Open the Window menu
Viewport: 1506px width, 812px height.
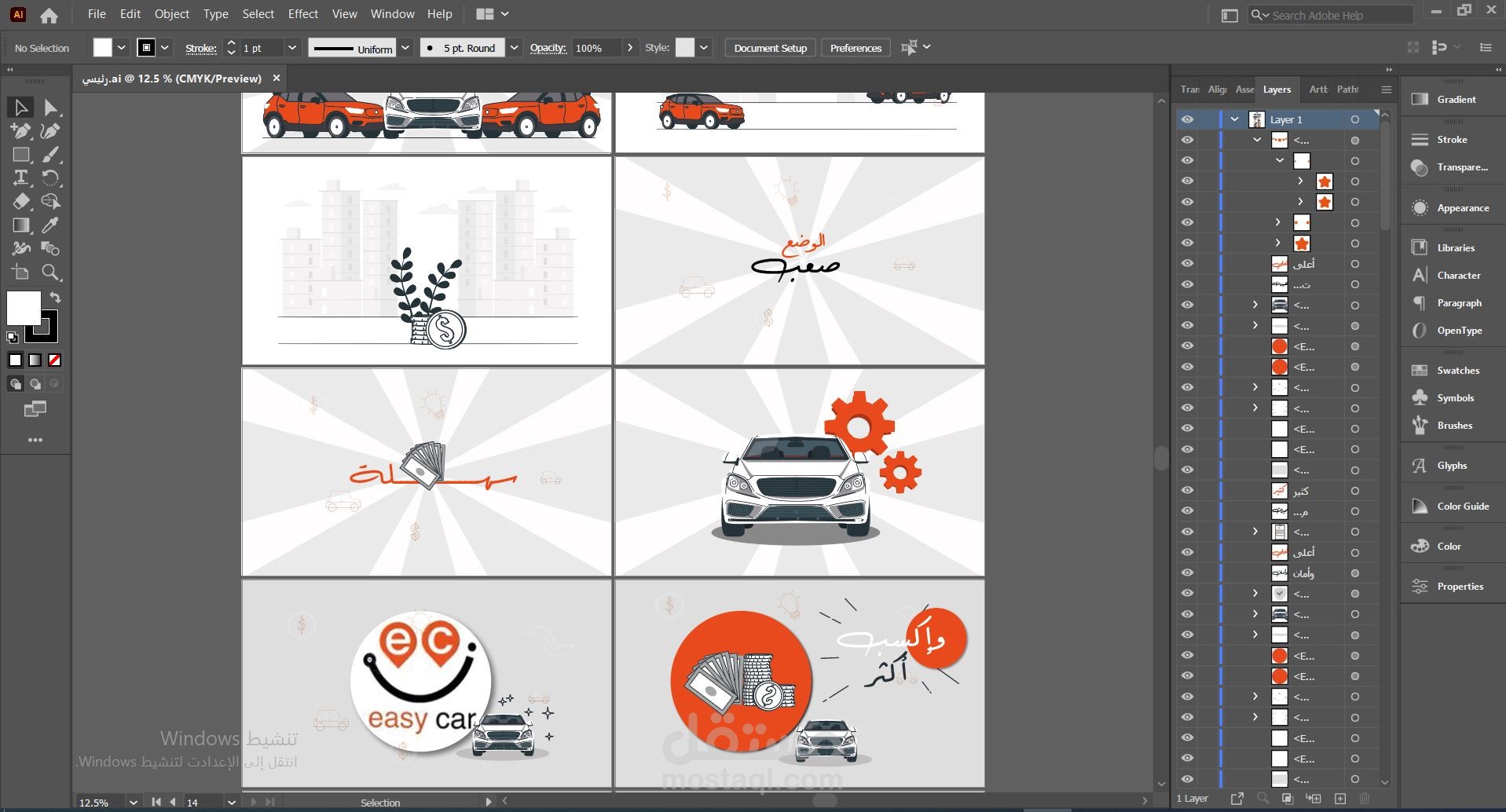[393, 14]
